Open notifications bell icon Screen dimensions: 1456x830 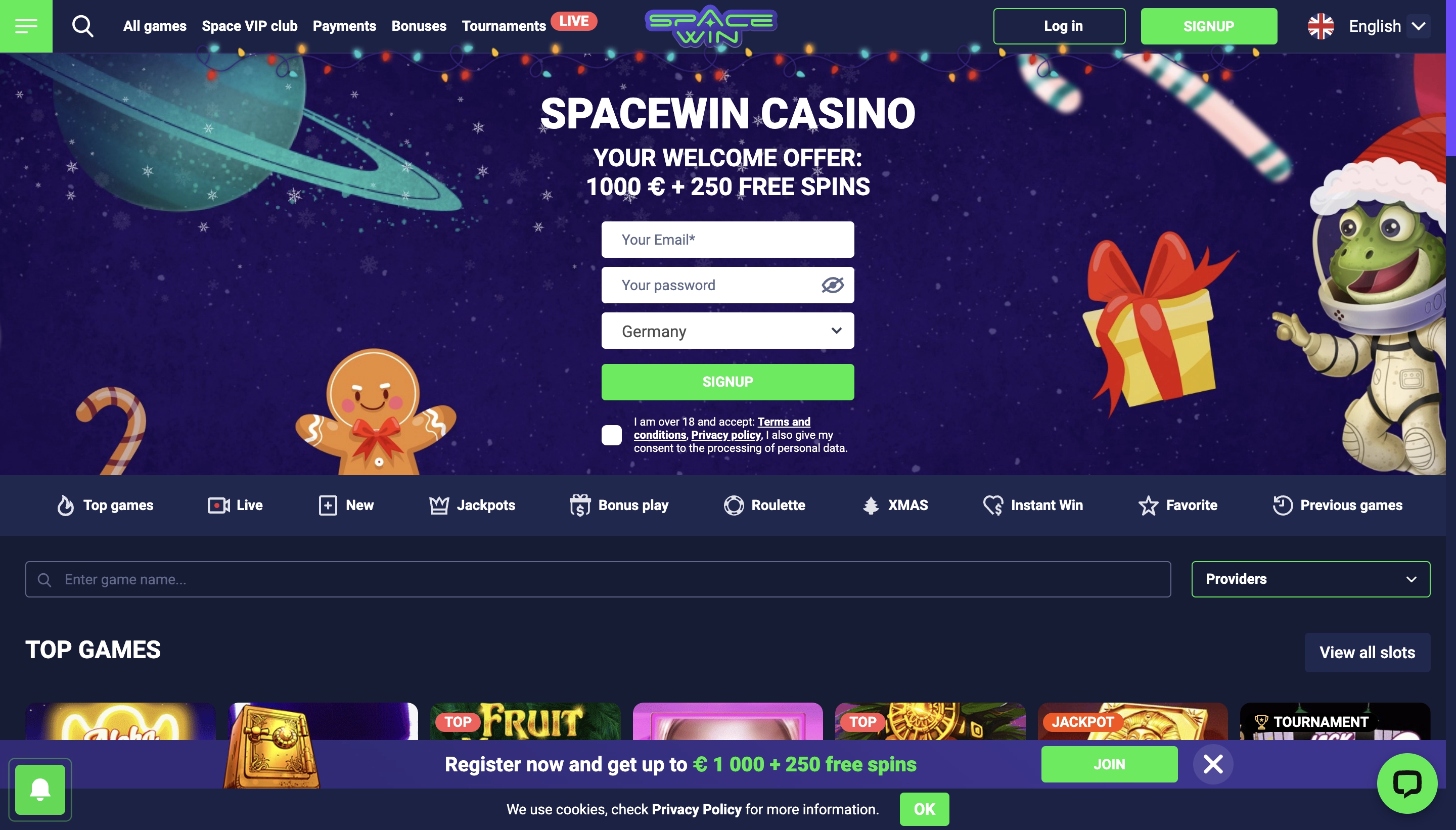pos(40,790)
